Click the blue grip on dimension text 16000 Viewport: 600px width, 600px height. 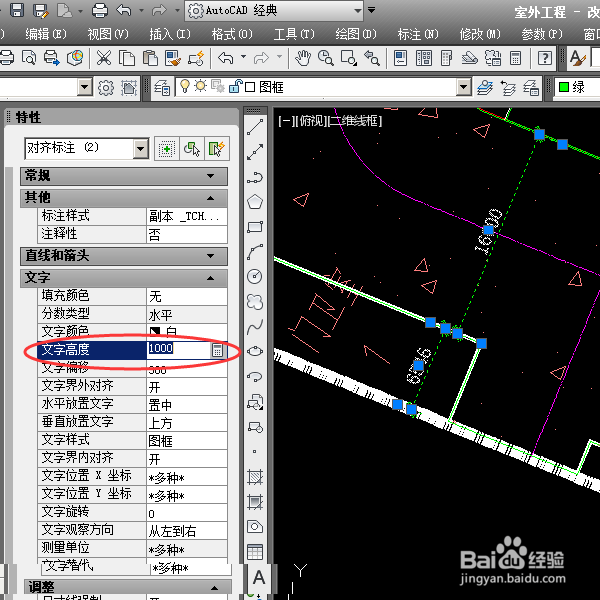(x=488, y=230)
